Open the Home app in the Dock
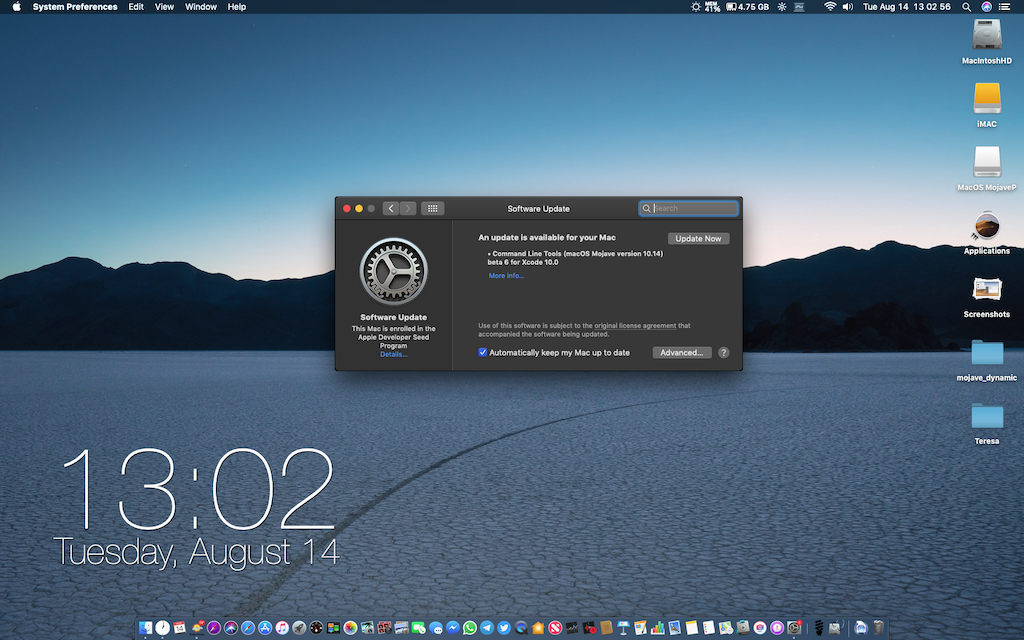 [x=538, y=628]
